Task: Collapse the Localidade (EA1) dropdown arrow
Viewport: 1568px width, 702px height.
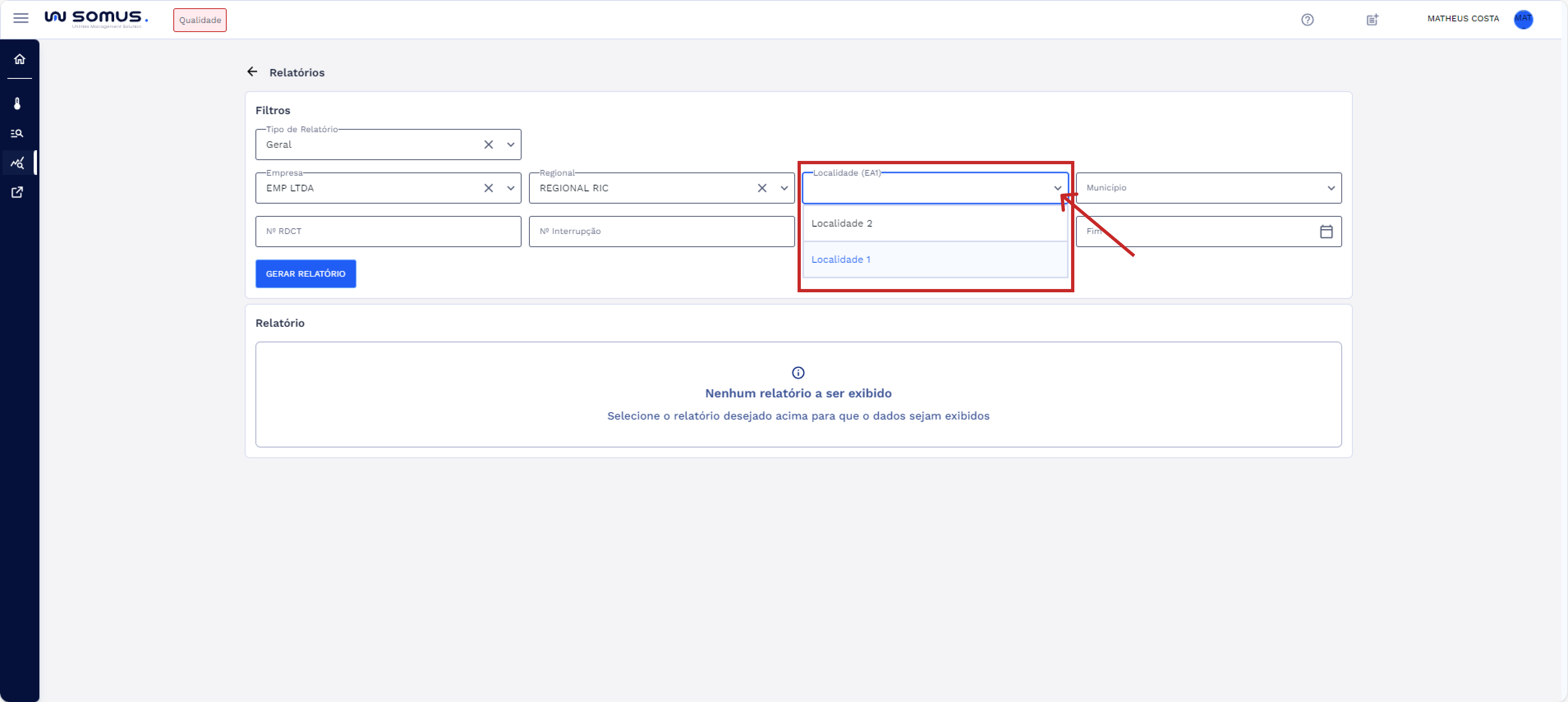Action: tap(1057, 188)
